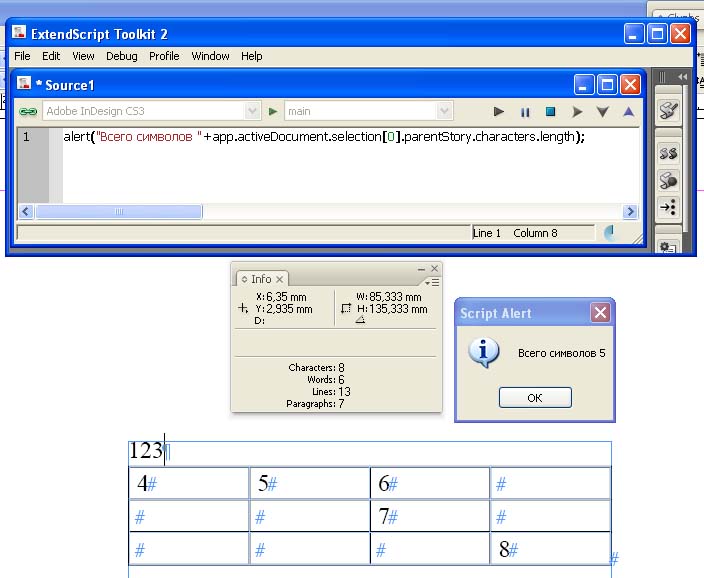
Task: Click the table cell containing 7
Action: click(430, 516)
